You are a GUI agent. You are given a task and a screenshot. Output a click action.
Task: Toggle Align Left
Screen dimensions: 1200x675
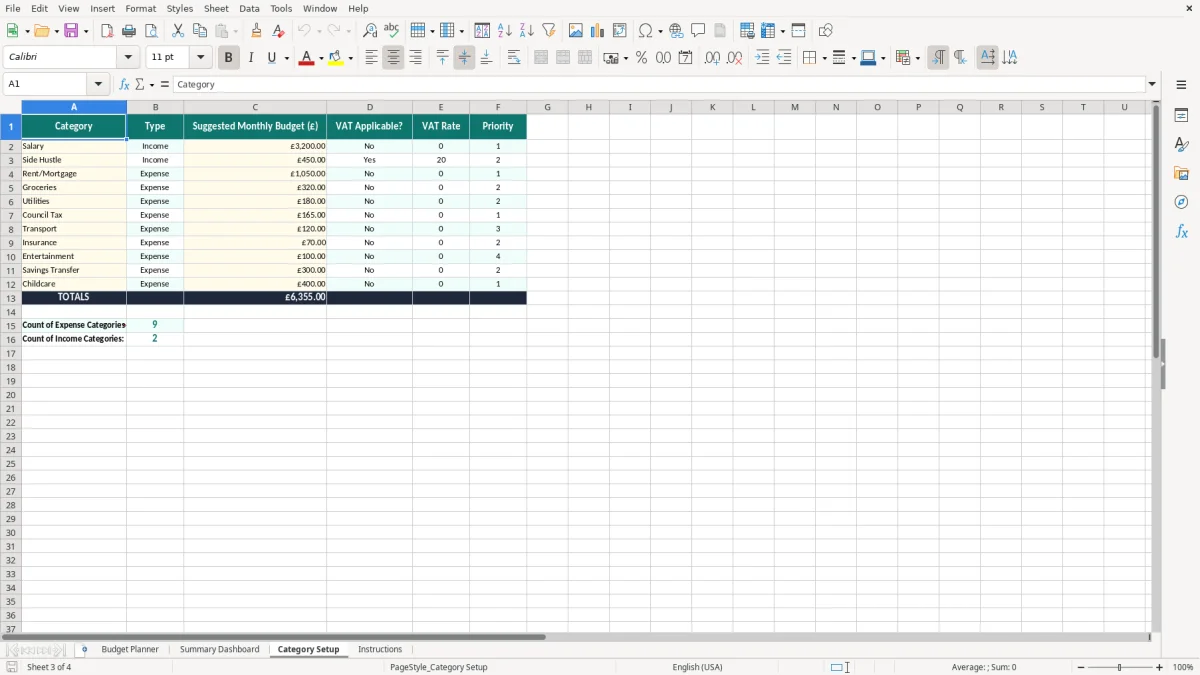[x=371, y=58]
